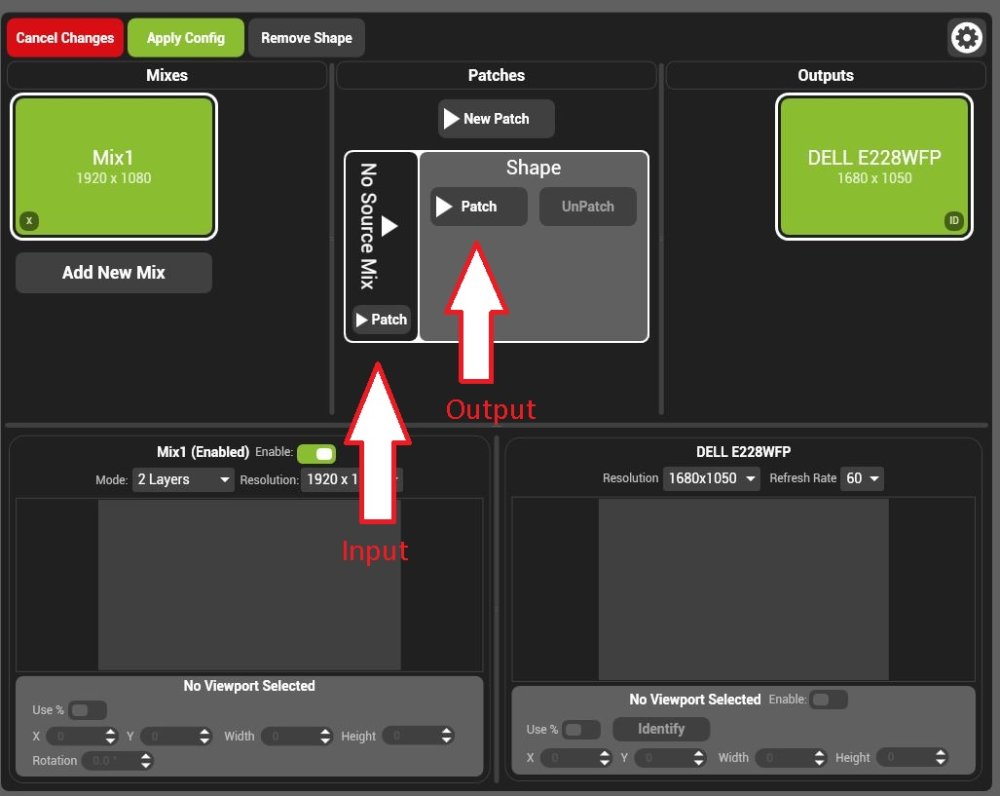Apply Config changes
The width and height of the screenshot is (1000, 796).
point(186,37)
